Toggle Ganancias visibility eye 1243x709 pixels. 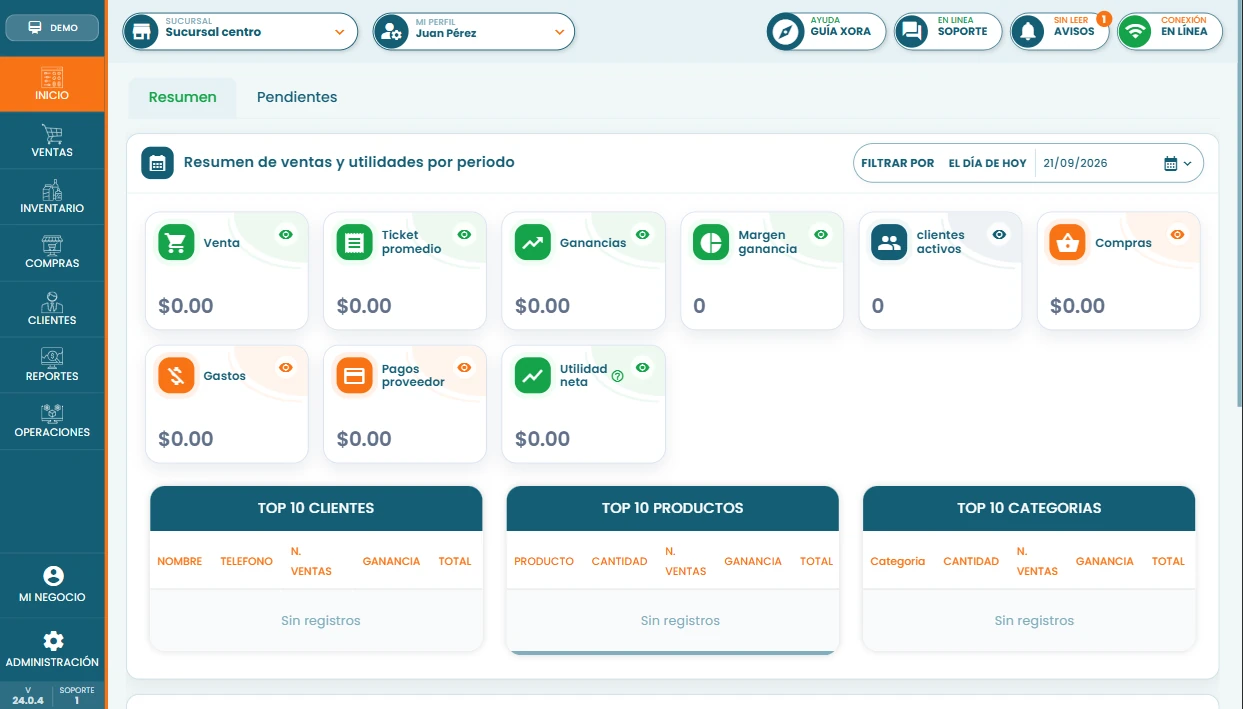point(642,235)
